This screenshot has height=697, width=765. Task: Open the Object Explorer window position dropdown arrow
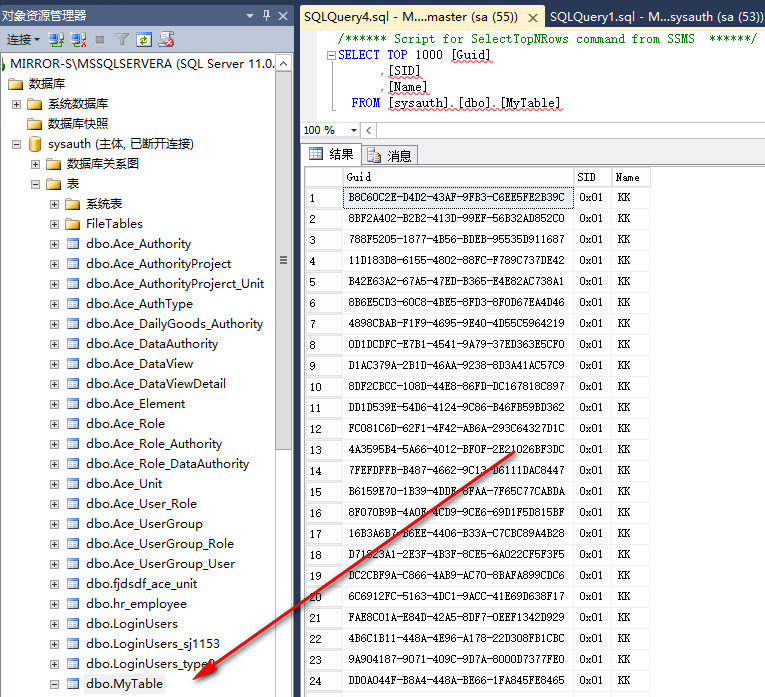(x=250, y=16)
